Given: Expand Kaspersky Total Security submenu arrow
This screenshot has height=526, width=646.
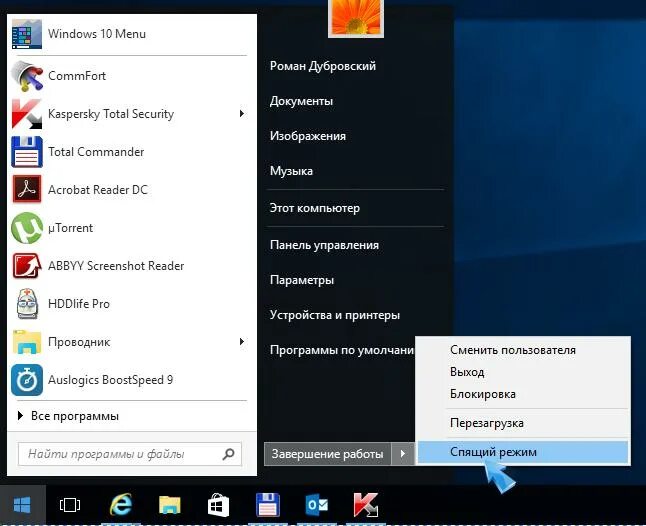Looking at the screenshot, I should tap(242, 114).
